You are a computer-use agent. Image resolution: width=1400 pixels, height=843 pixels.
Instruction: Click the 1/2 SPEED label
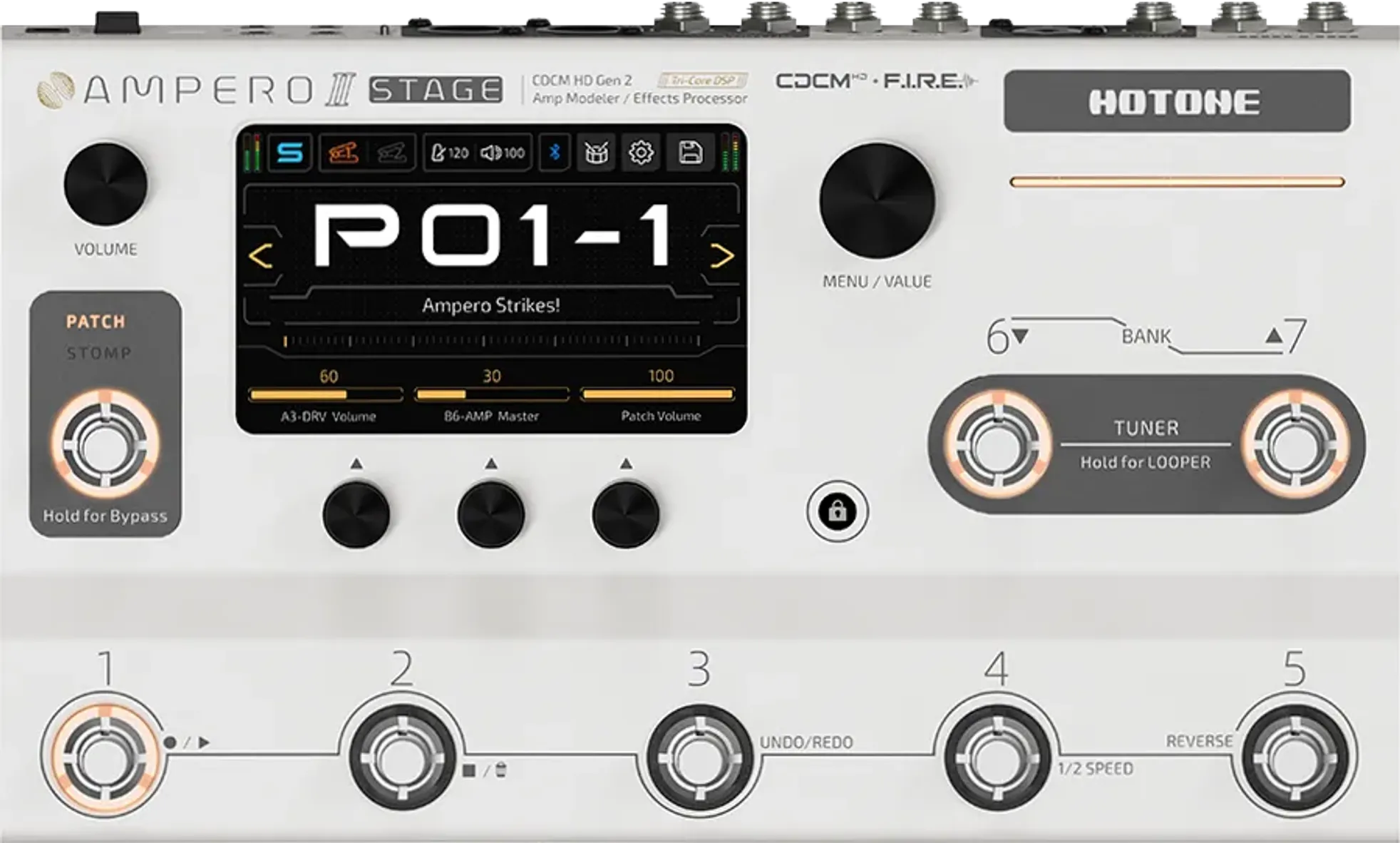[1096, 769]
